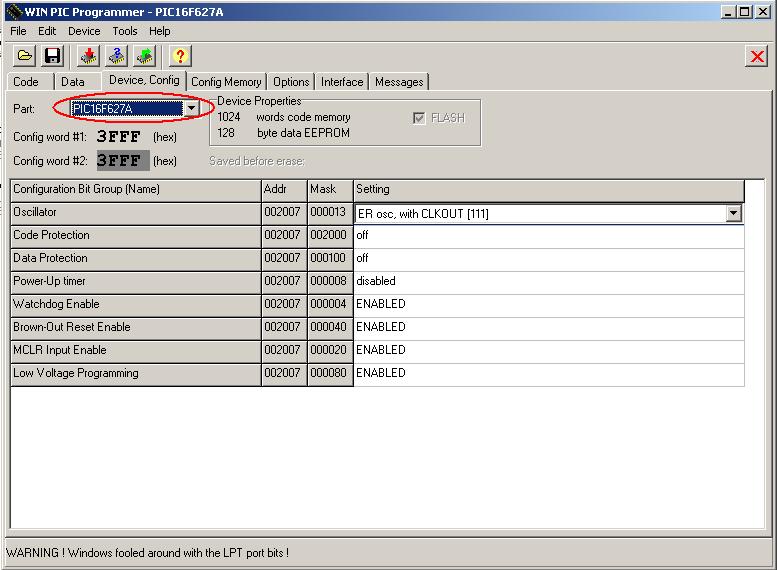The height and width of the screenshot is (570, 777).
Task: Open the Oscillator setting dropdown arrow
Action: 733,214
